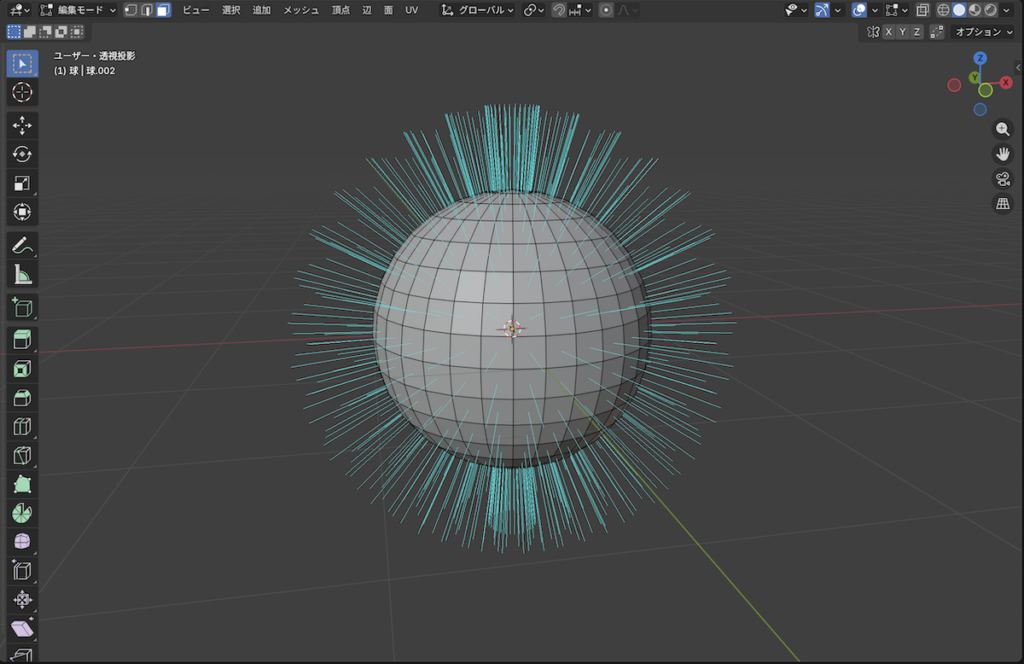Click the zoom magnifier viewport button
Screen dimensions: 1024x664
pyautogui.click(x=1002, y=129)
